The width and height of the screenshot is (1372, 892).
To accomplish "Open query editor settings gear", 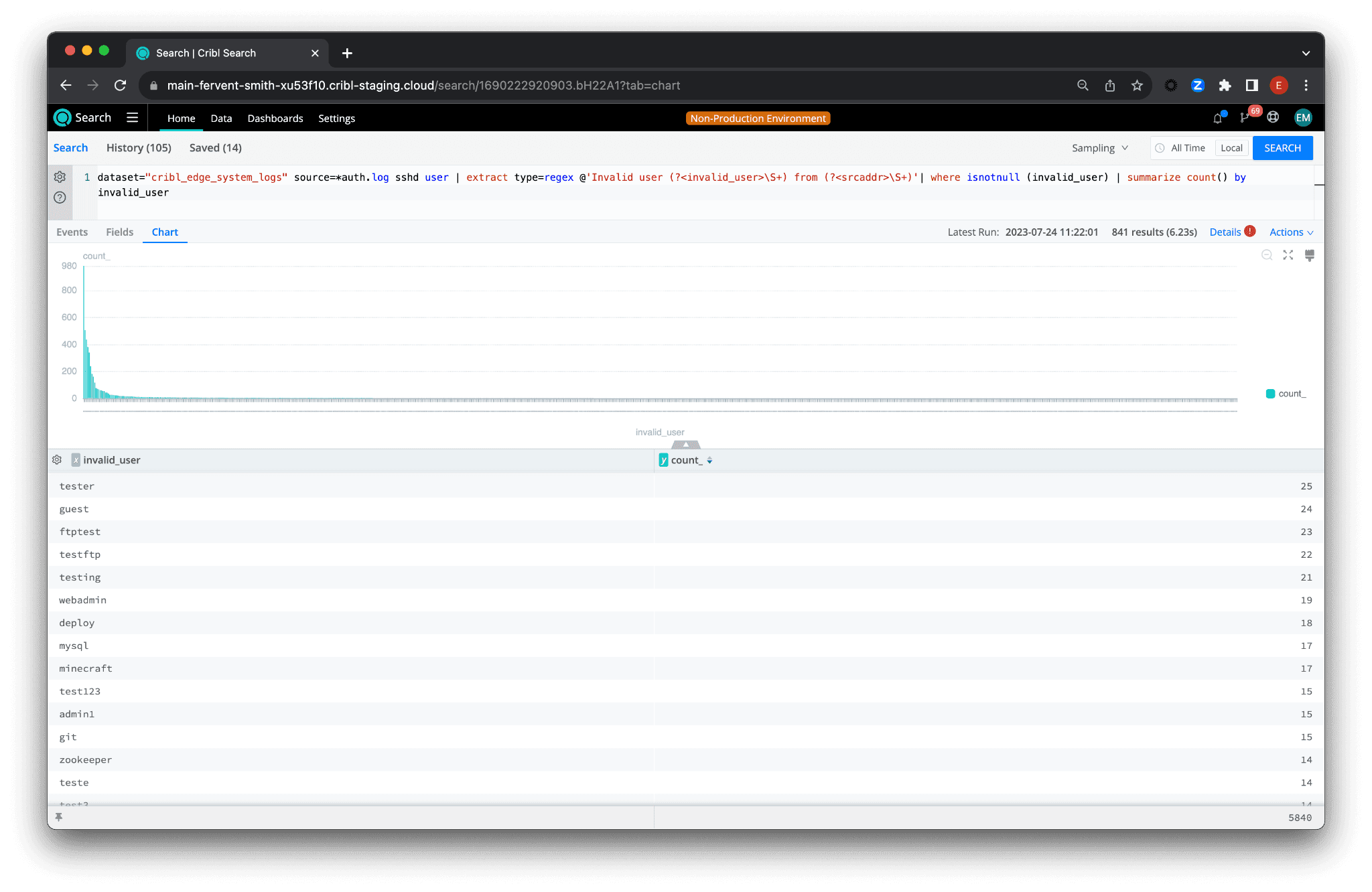I will 60,177.
